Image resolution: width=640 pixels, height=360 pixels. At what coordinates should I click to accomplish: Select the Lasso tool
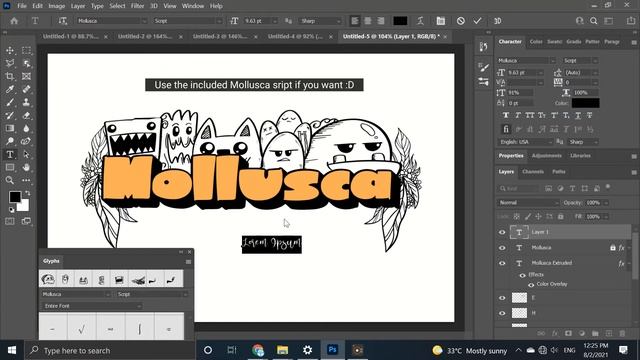10,63
